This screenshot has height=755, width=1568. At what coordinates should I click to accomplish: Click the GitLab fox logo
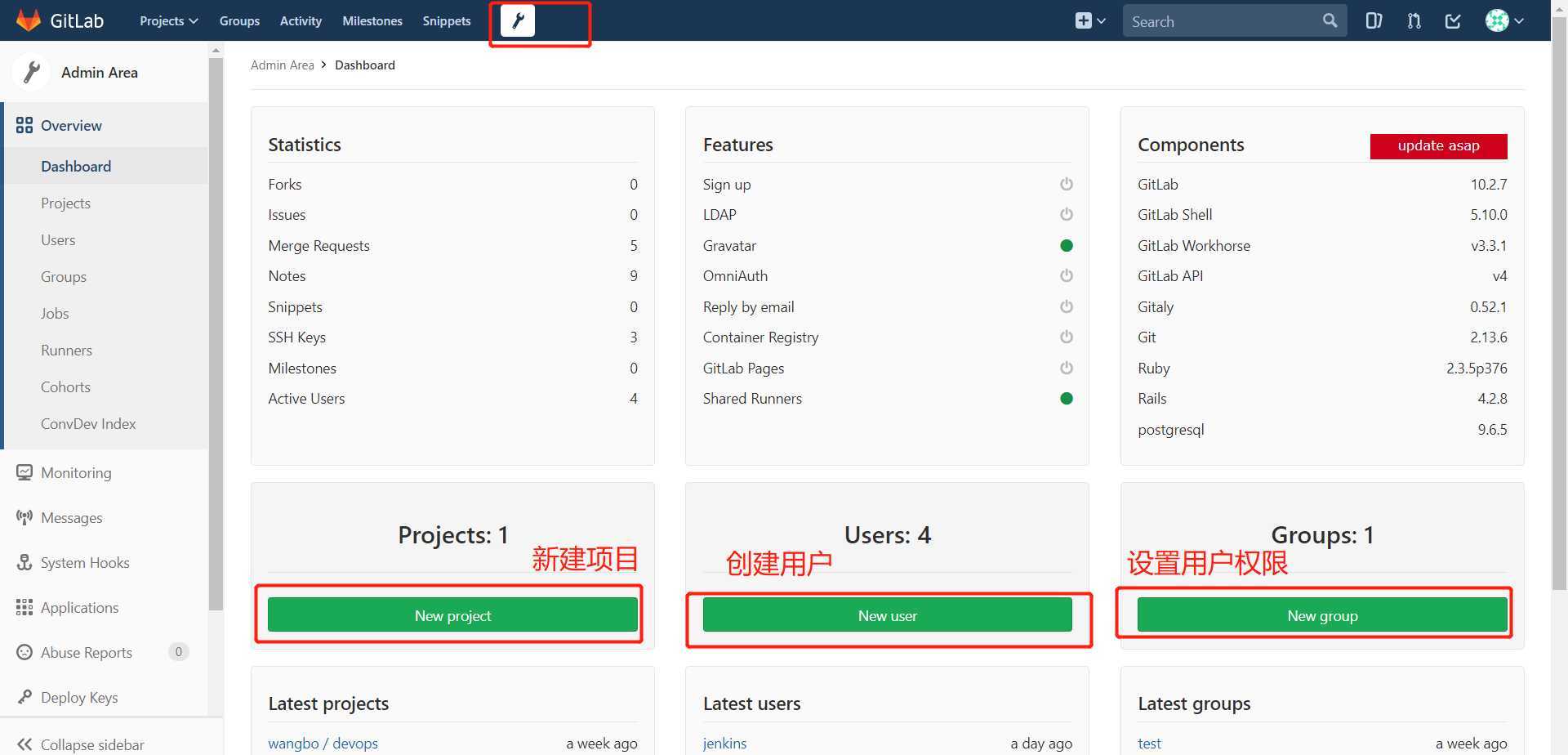tap(29, 20)
